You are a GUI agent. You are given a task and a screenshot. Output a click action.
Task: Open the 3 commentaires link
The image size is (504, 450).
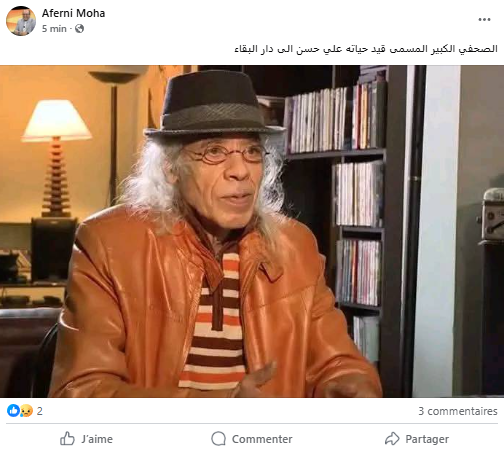(458, 411)
